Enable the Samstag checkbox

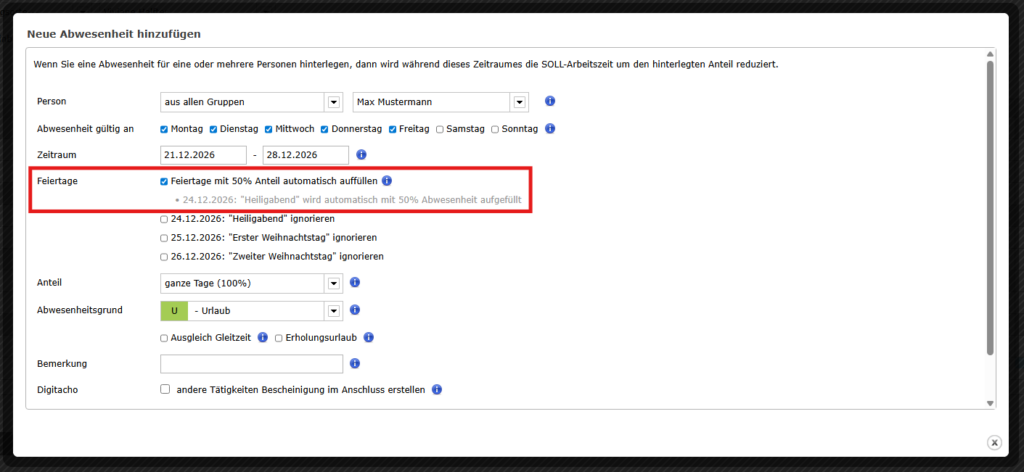pyautogui.click(x=440, y=129)
